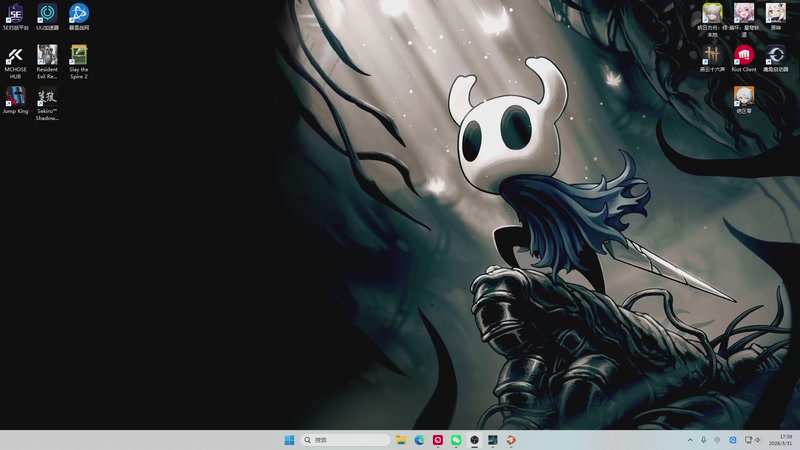Open the UU加速器 desktop shortcut
800x450 pixels.
pos(47,17)
